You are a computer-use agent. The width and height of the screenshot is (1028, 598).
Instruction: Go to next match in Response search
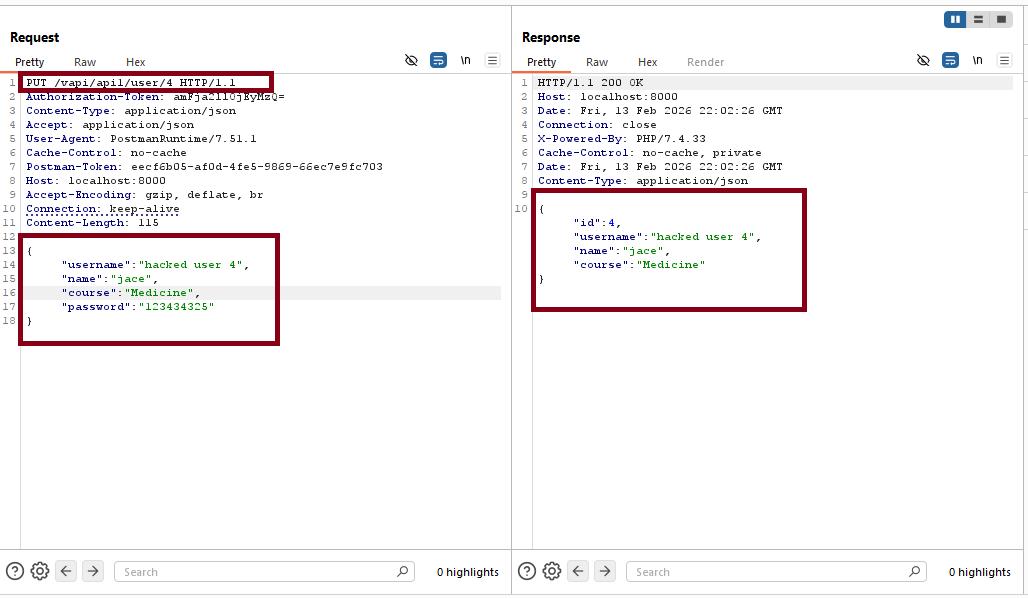605,571
